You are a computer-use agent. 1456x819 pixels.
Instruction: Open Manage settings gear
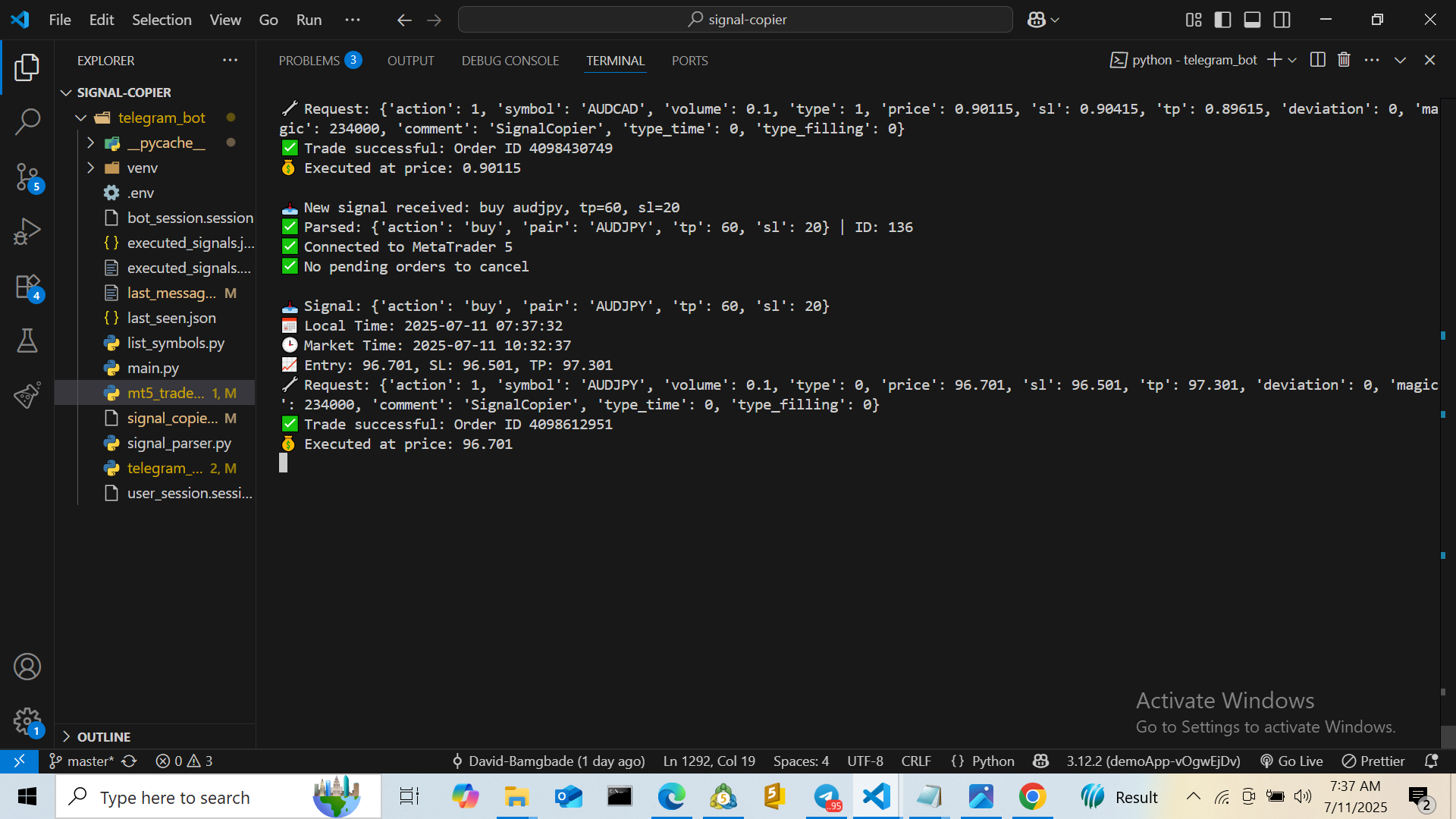[x=27, y=721]
